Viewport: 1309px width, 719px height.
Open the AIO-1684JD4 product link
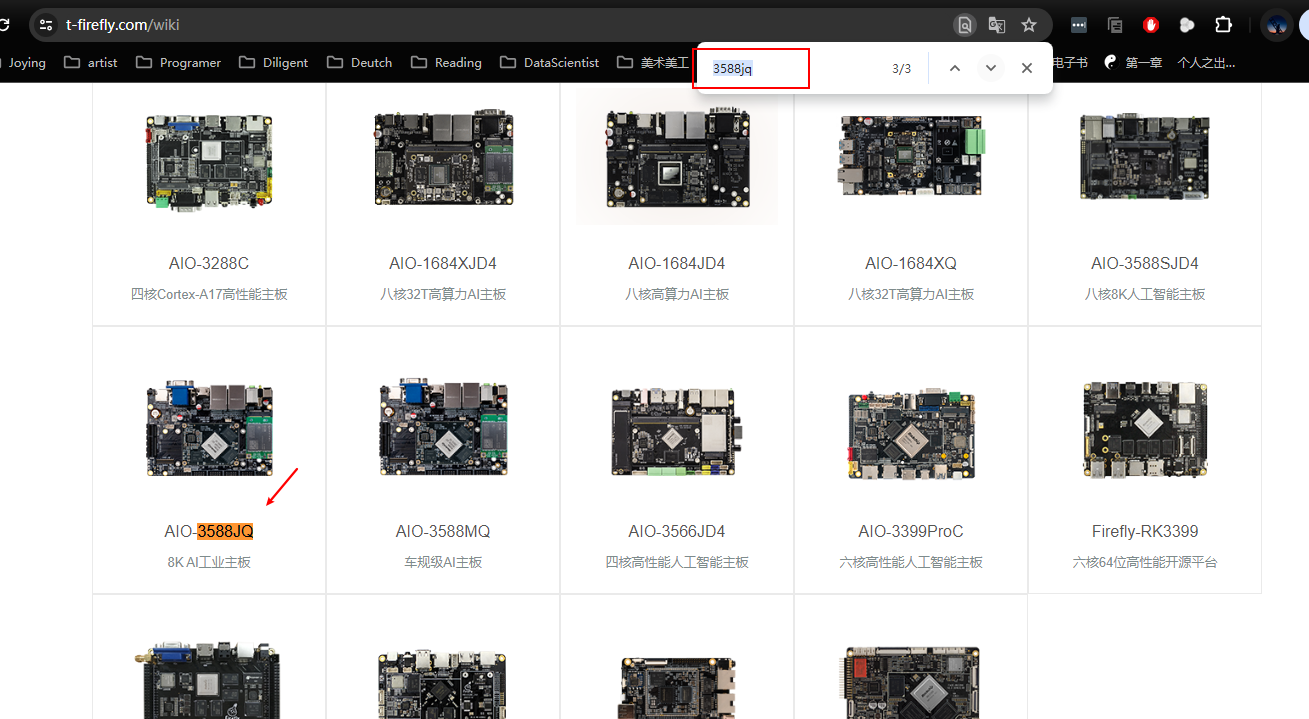coord(677,264)
